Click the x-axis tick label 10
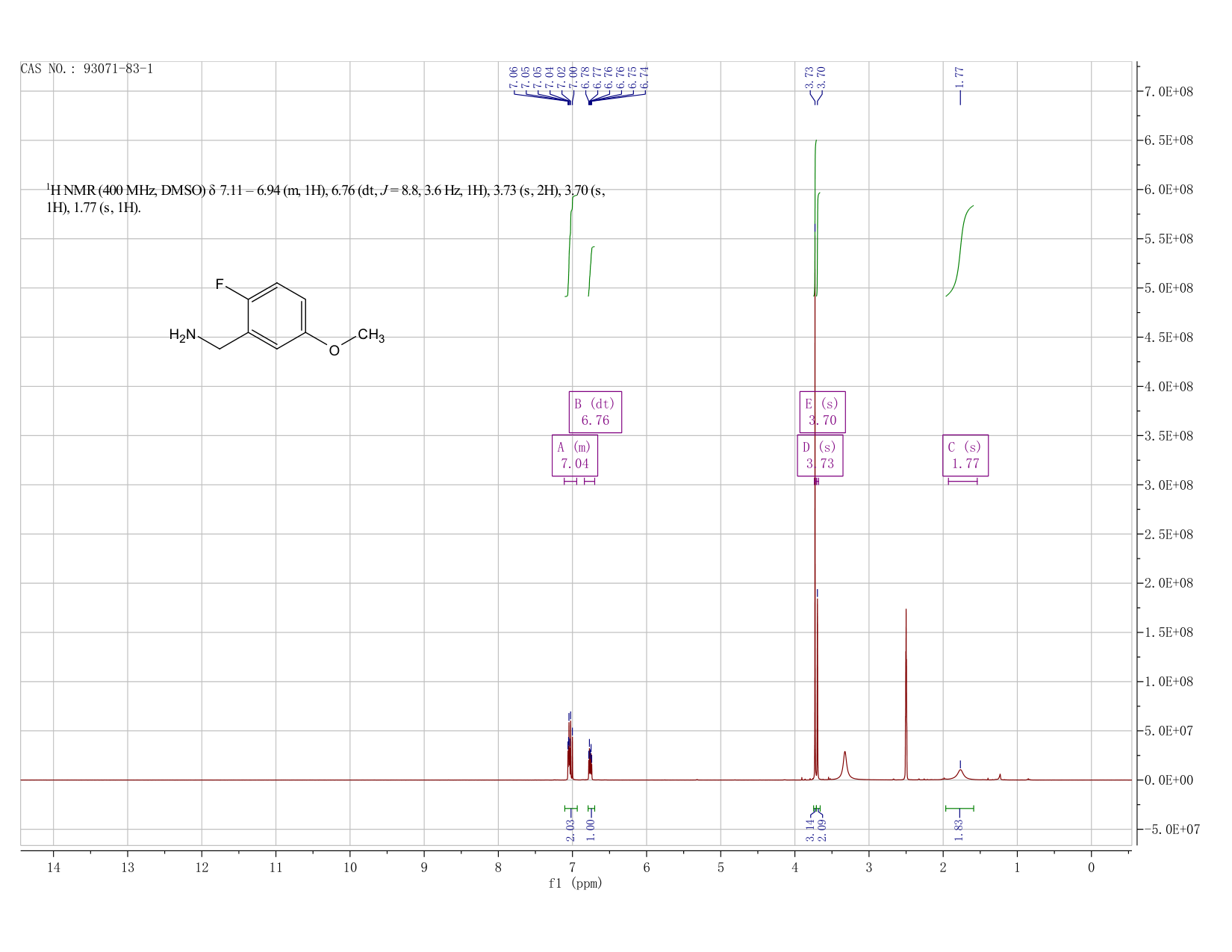This screenshot has height=952, width=1232. point(349,868)
